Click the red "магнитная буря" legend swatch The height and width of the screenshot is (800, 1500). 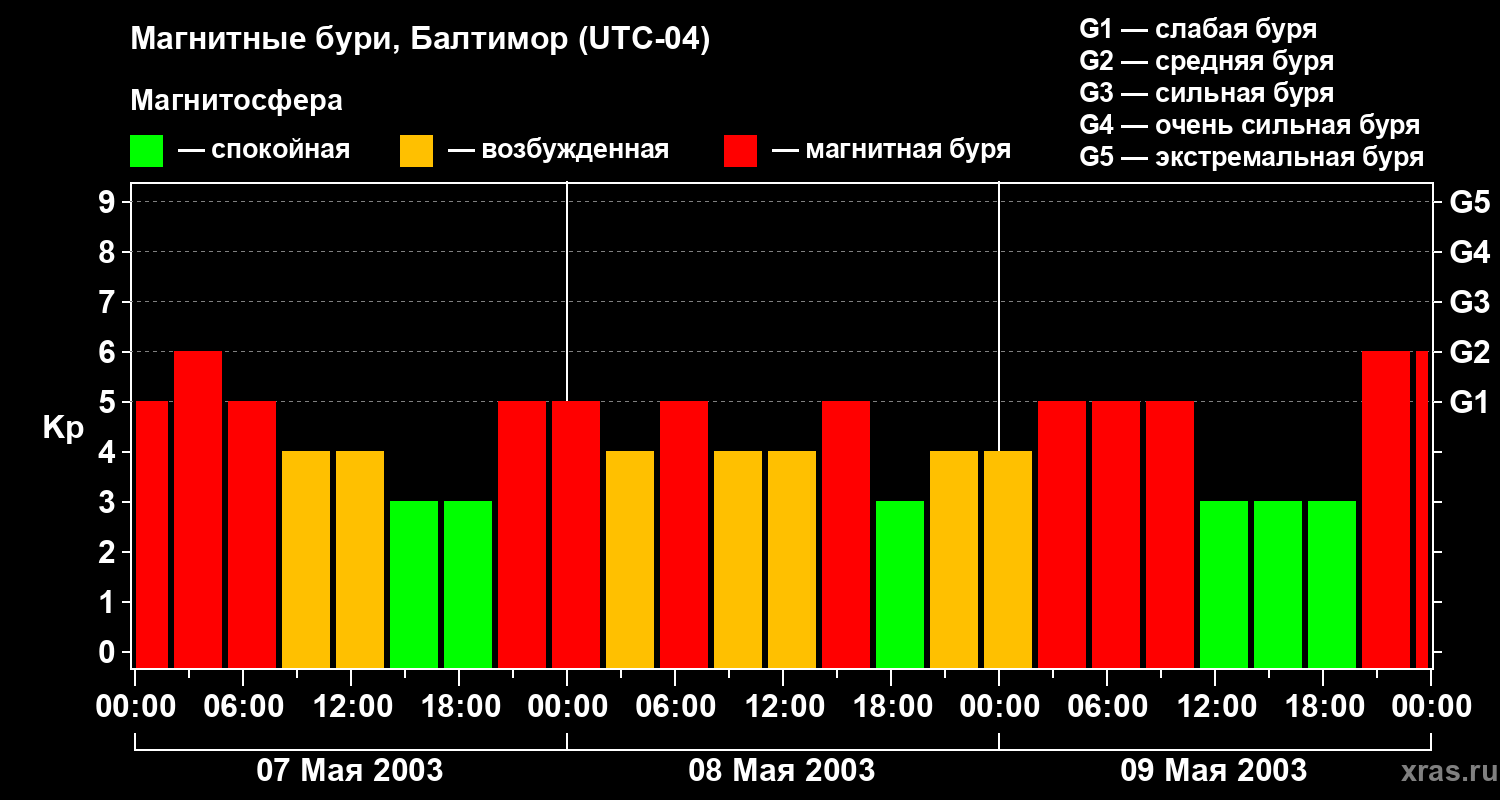pyautogui.click(x=740, y=151)
